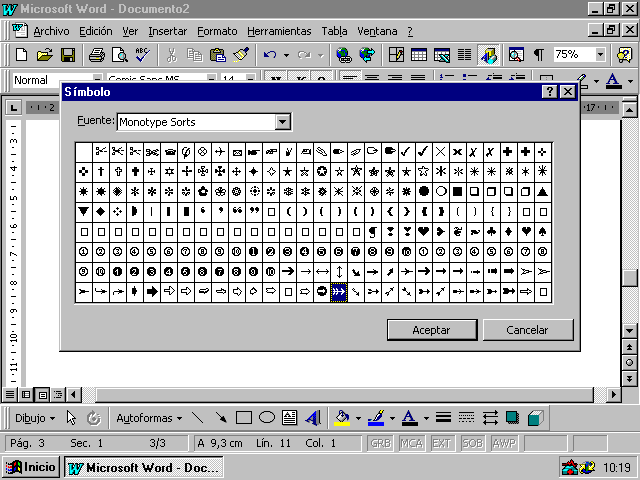This screenshot has height=480, width=640.
Task: Run spelling check ABC icon
Action: [143, 55]
